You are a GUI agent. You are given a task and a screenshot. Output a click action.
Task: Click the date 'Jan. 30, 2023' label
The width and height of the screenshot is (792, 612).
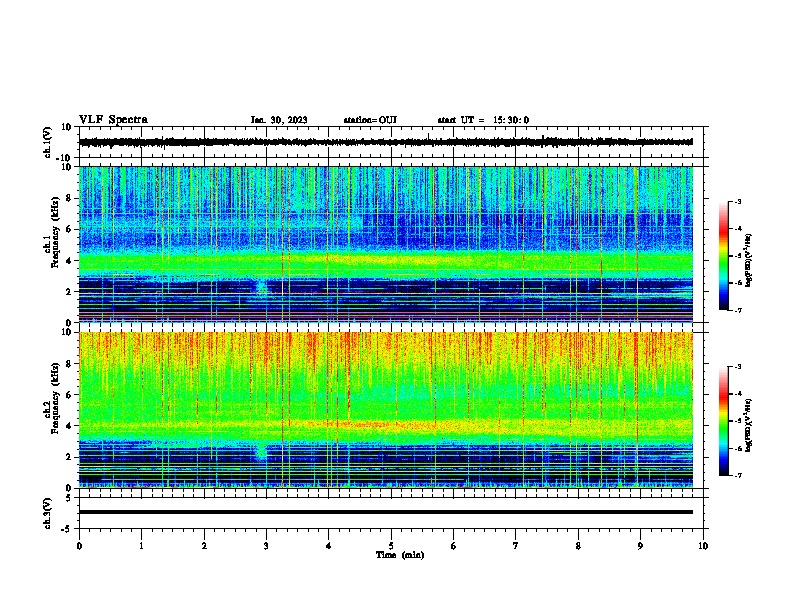(x=279, y=120)
